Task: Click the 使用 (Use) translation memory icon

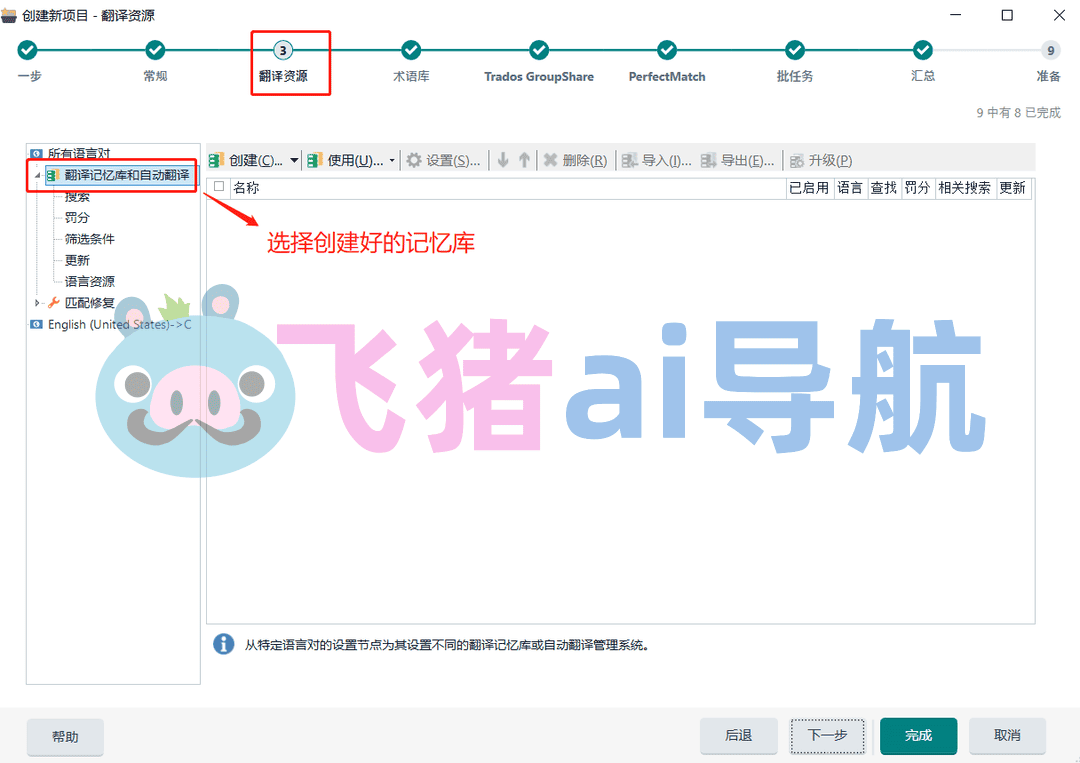Action: click(315, 160)
